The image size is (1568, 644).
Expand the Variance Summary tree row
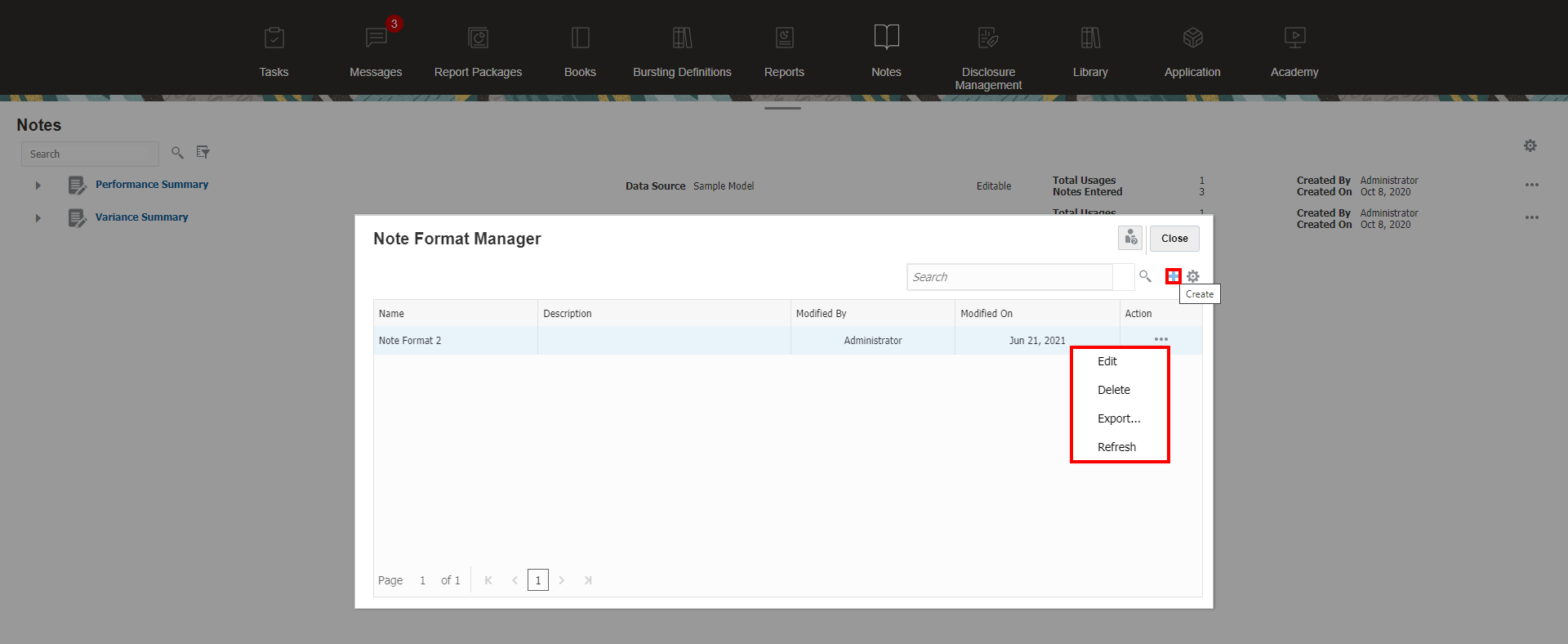[x=38, y=218]
